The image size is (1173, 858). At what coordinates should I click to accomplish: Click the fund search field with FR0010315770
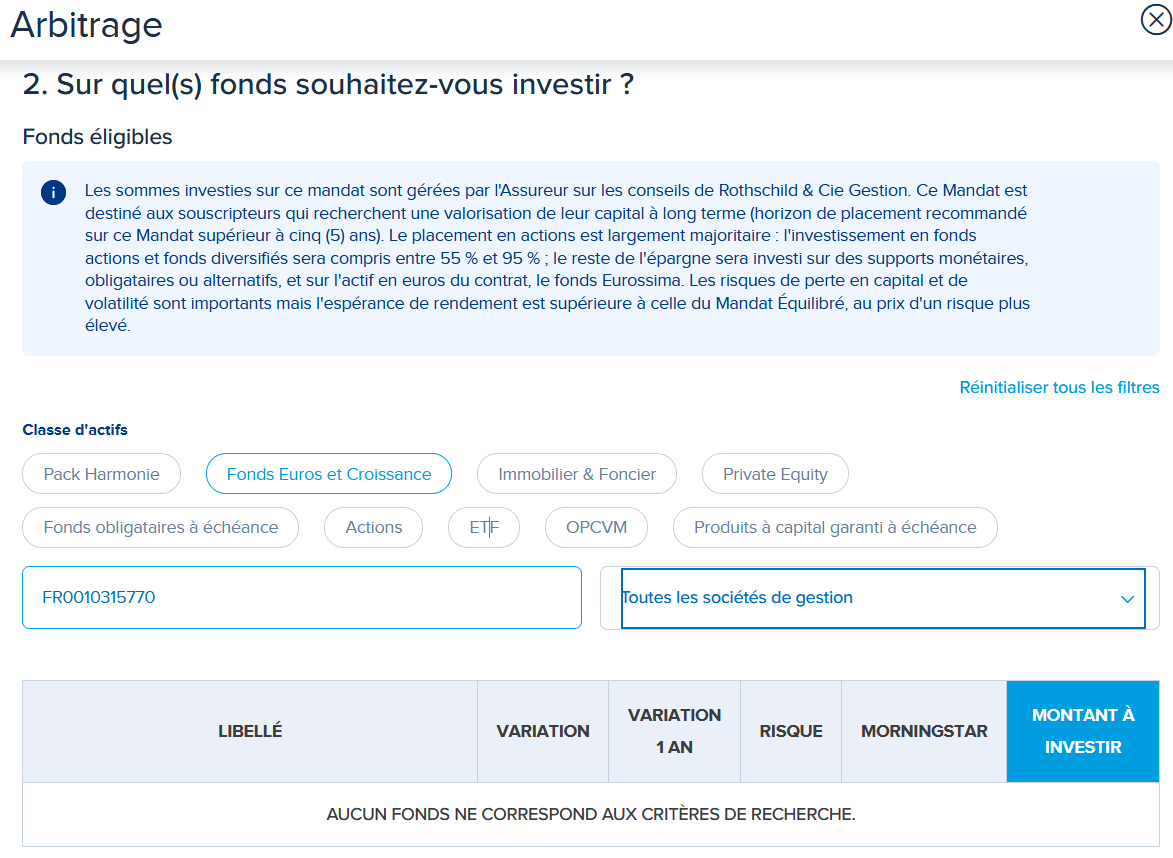click(301, 598)
